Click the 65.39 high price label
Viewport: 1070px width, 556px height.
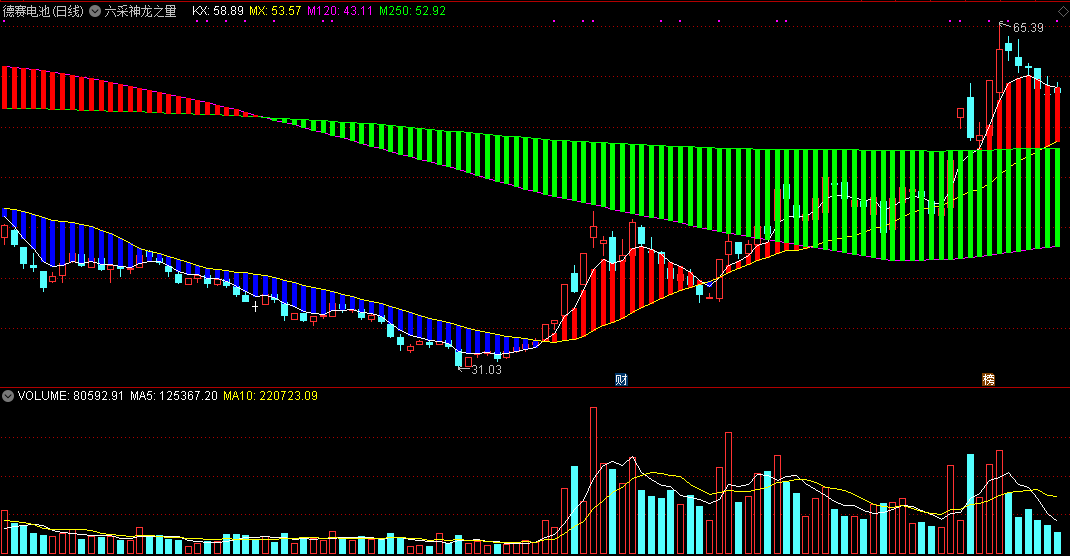point(1028,28)
